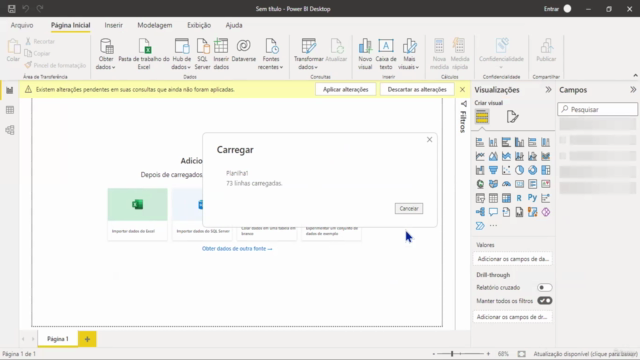Image resolution: width=640 pixels, height=360 pixels.
Task: Switch to the Exibição ribbon tab
Action: pyautogui.click(x=199, y=25)
